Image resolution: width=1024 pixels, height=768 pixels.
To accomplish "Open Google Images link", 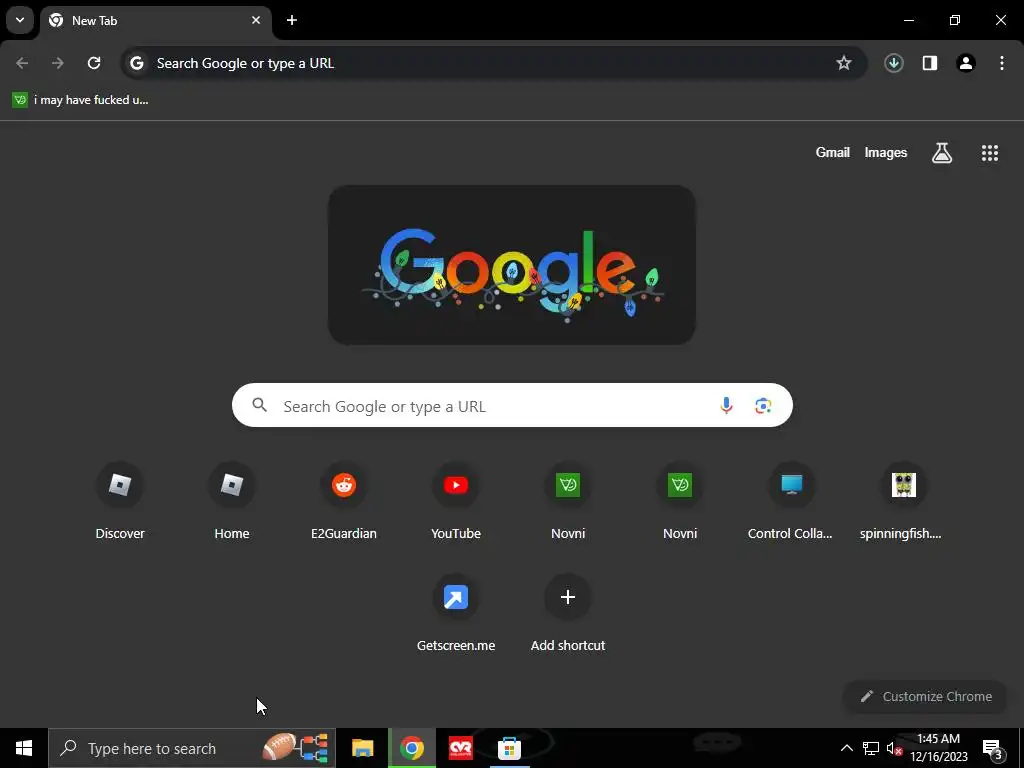I will point(886,152).
